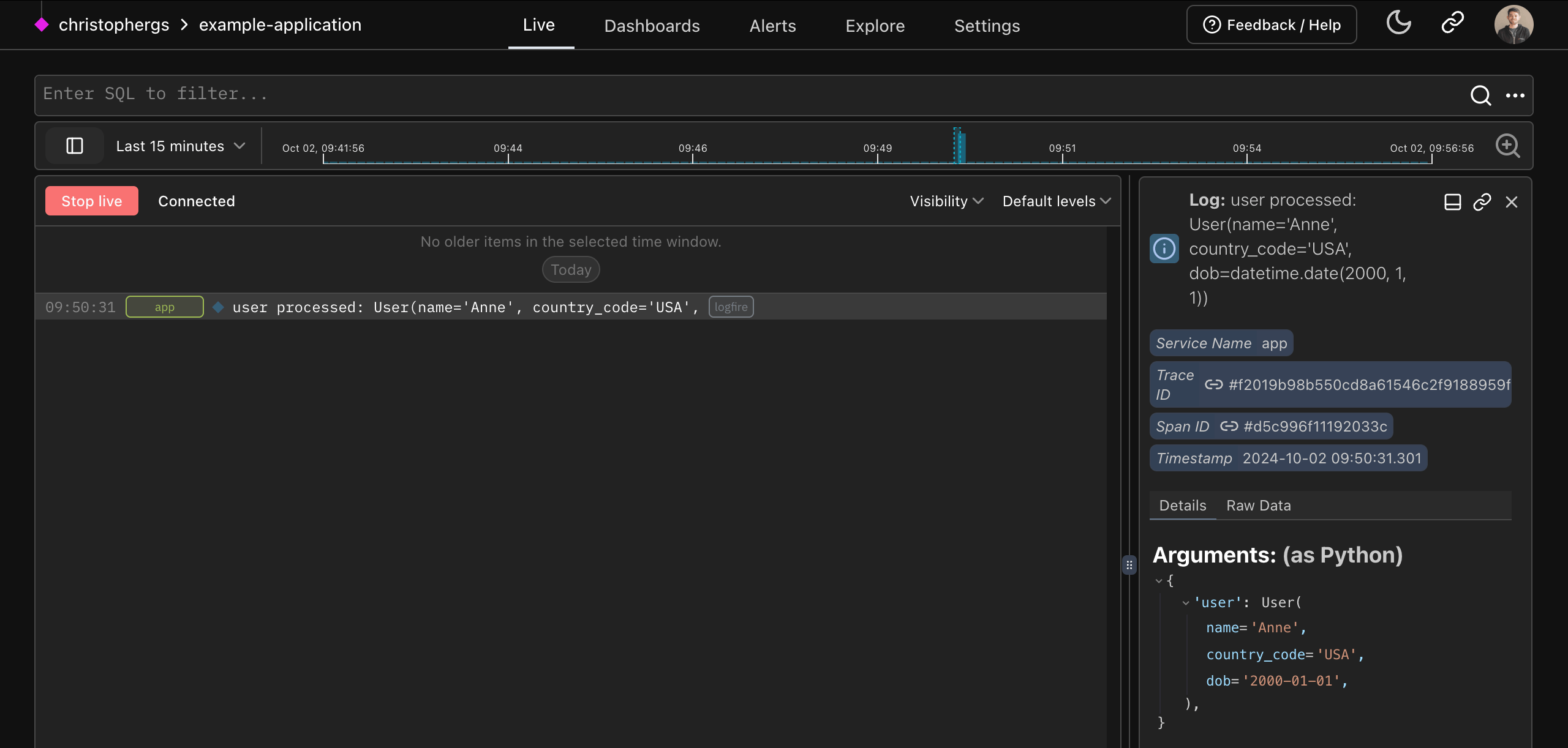Open the Default levels dropdown

coord(1055,201)
